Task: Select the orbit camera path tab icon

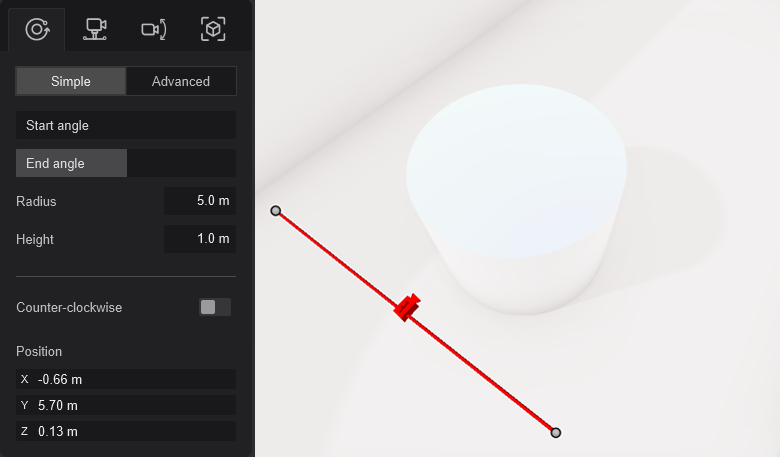Action: 37,29
